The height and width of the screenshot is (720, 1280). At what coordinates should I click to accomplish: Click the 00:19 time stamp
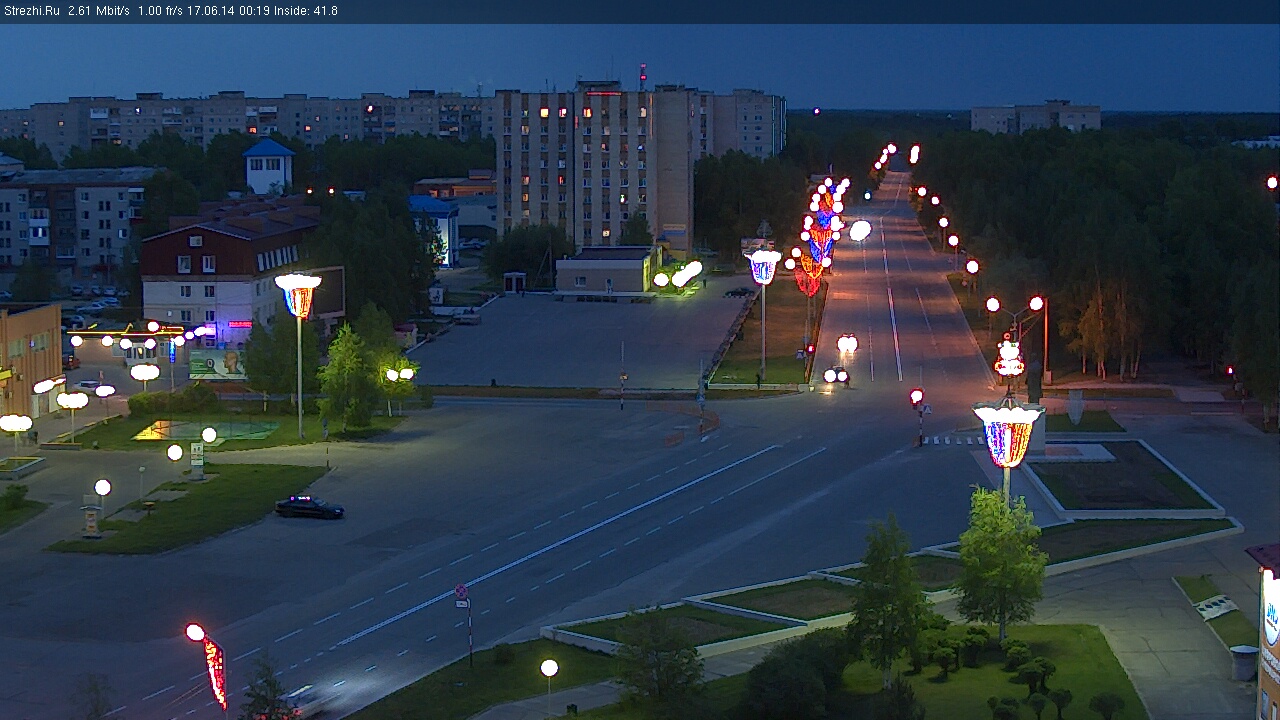[x=254, y=11]
